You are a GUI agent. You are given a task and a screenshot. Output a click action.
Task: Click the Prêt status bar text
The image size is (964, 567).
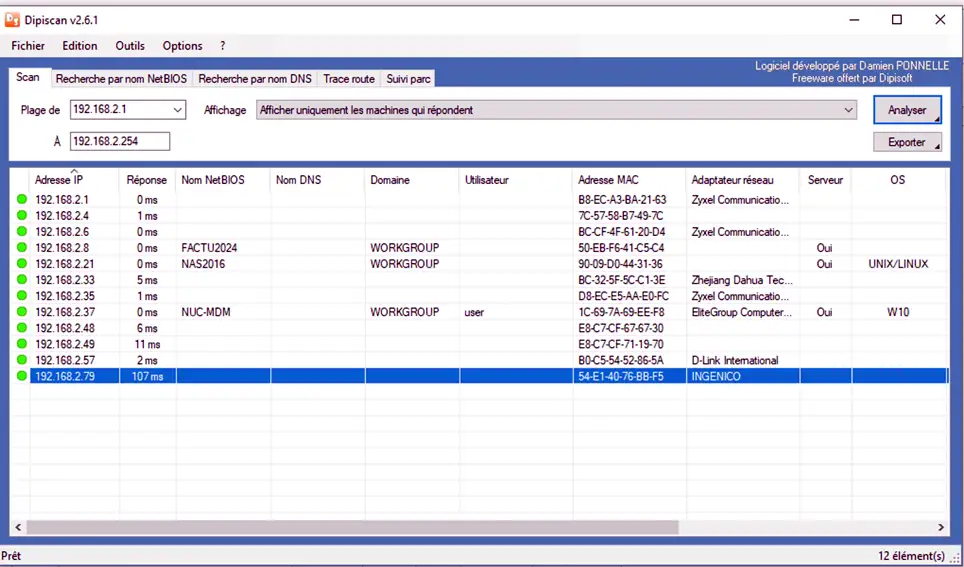11,556
